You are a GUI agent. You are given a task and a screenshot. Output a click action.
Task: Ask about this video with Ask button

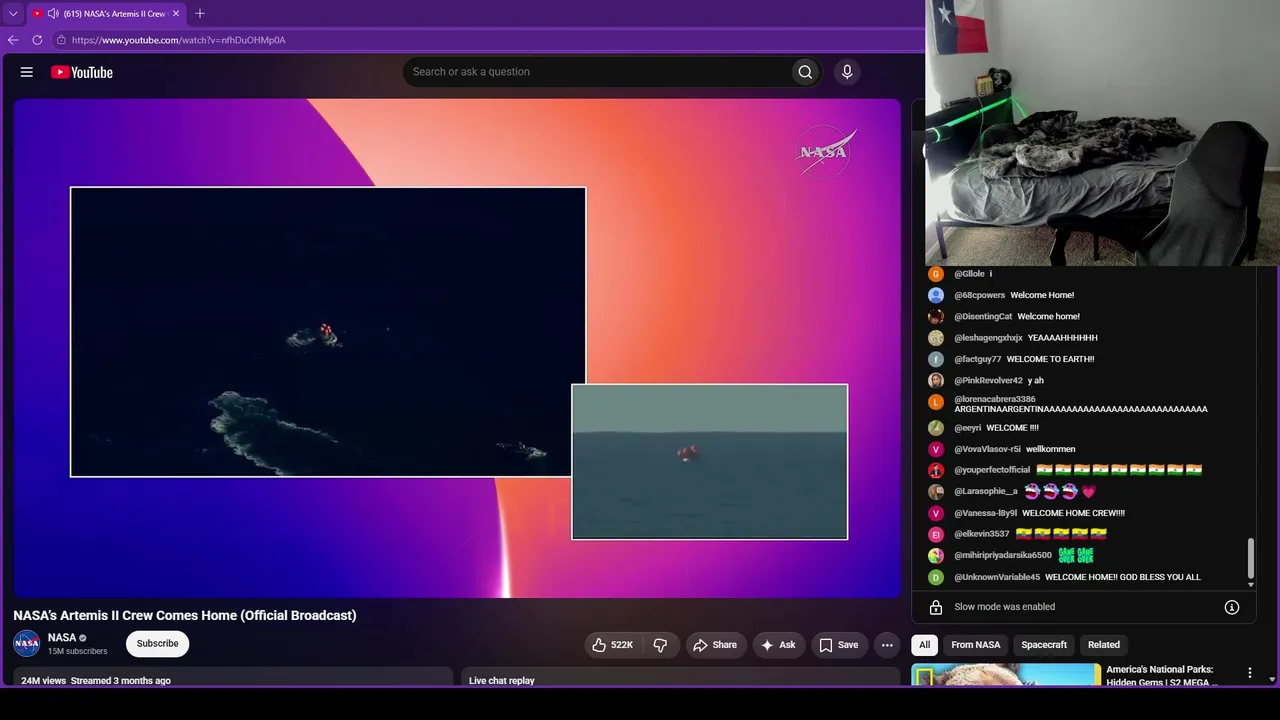pos(778,645)
